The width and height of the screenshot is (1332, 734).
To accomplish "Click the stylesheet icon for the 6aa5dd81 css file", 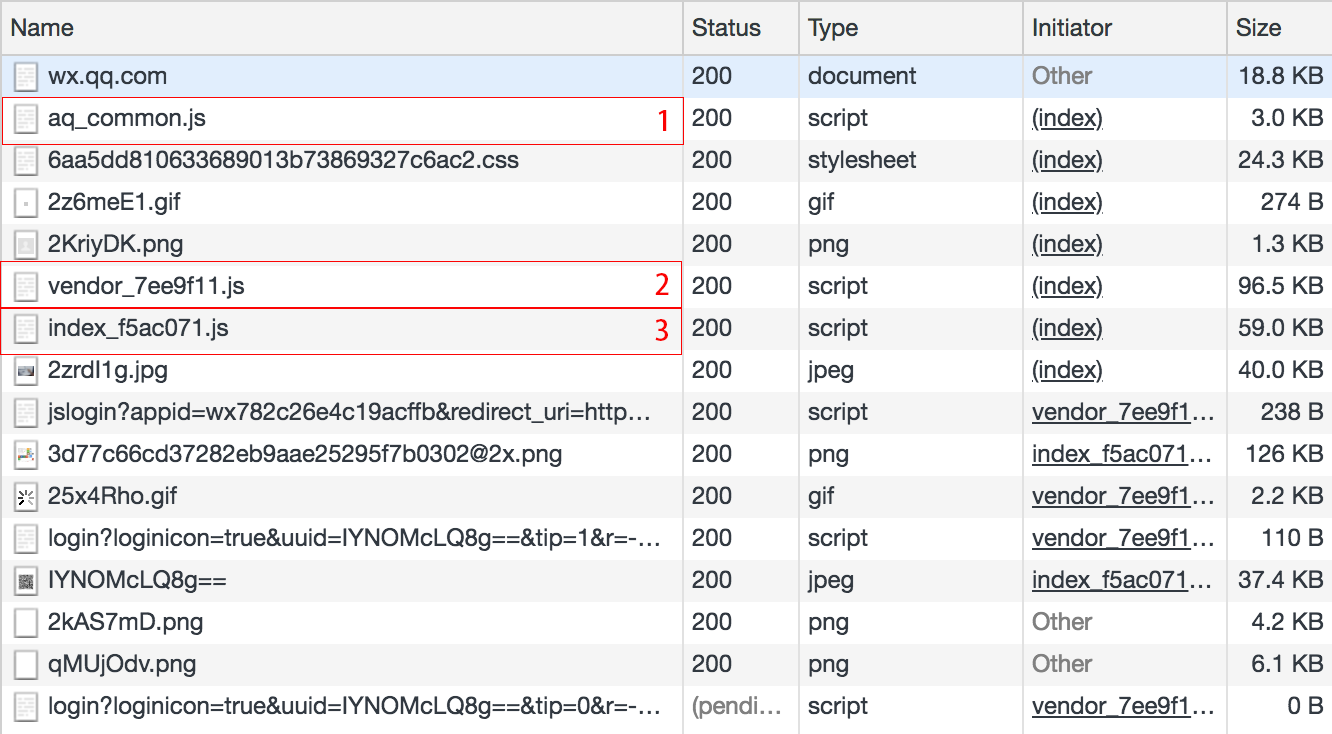I will tap(26, 161).
